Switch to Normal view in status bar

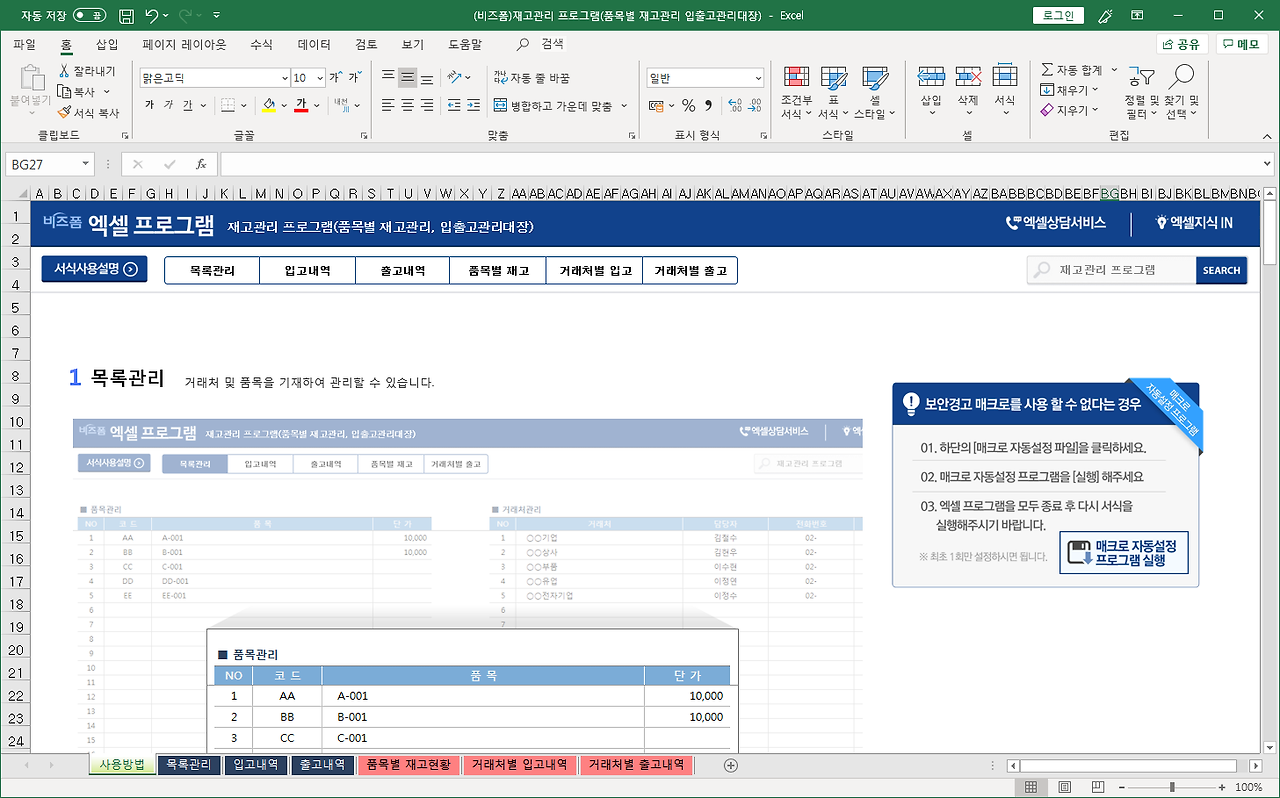[1031, 787]
